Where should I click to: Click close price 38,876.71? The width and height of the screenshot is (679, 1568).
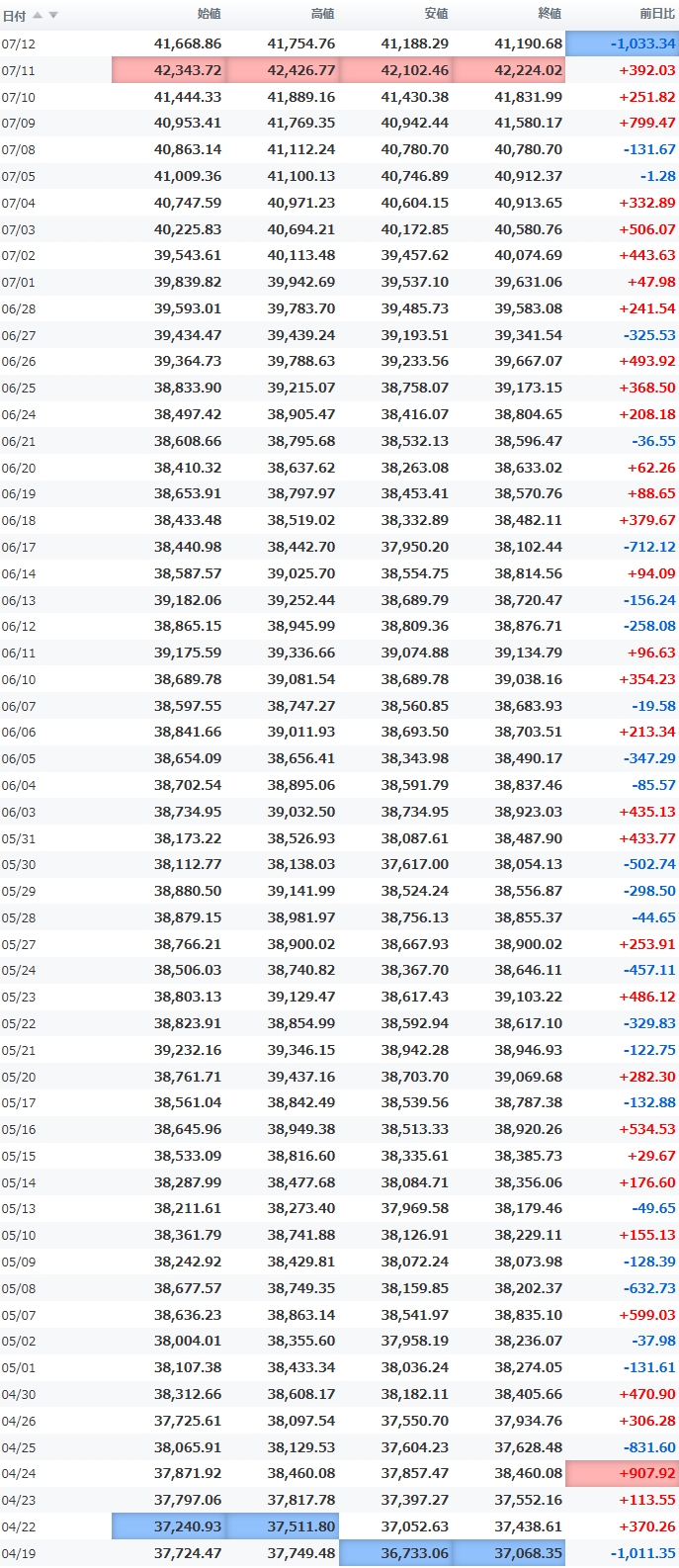(528, 626)
